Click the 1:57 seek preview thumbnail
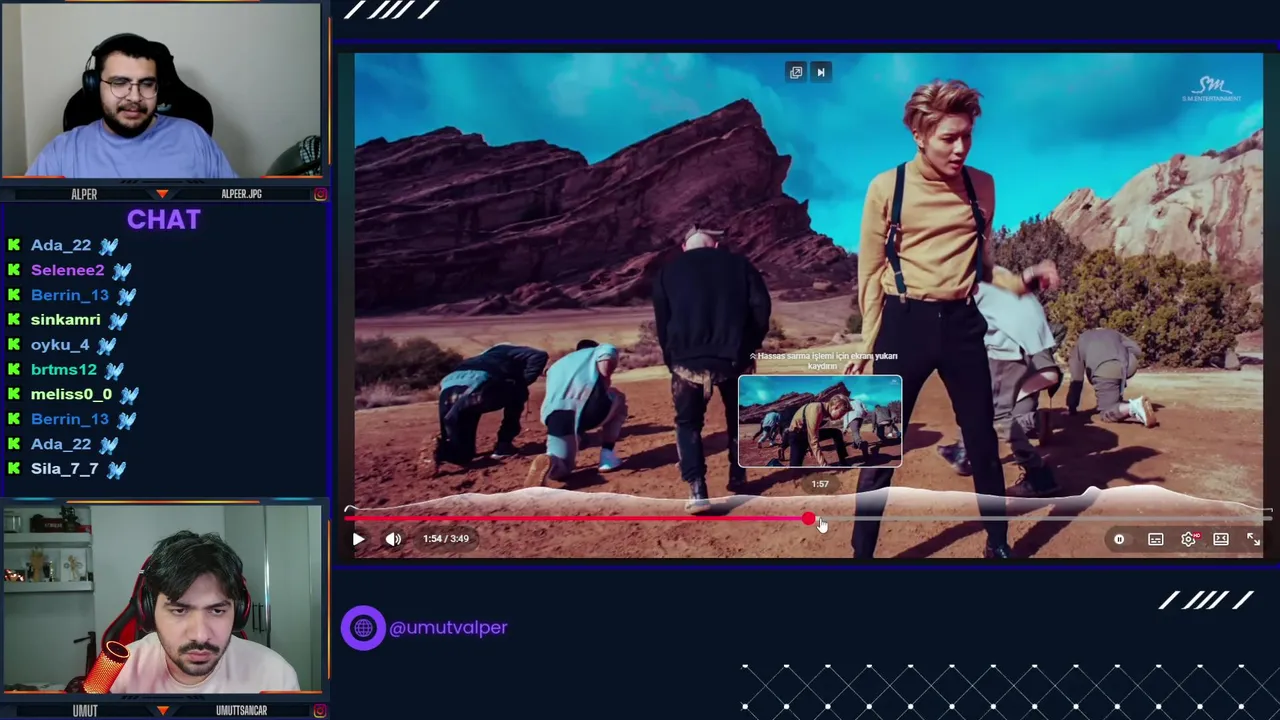The height and width of the screenshot is (720, 1280). pos(820,421)
